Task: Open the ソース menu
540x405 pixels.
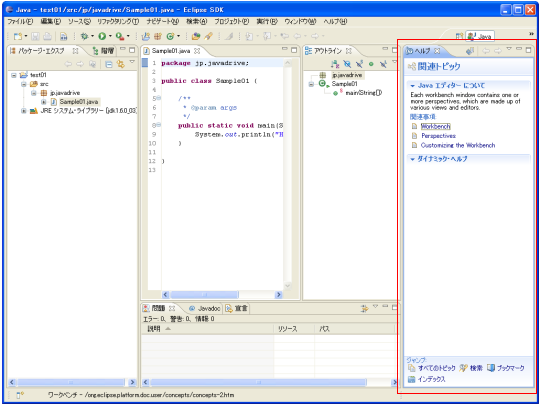Action: tap(80, 21)
